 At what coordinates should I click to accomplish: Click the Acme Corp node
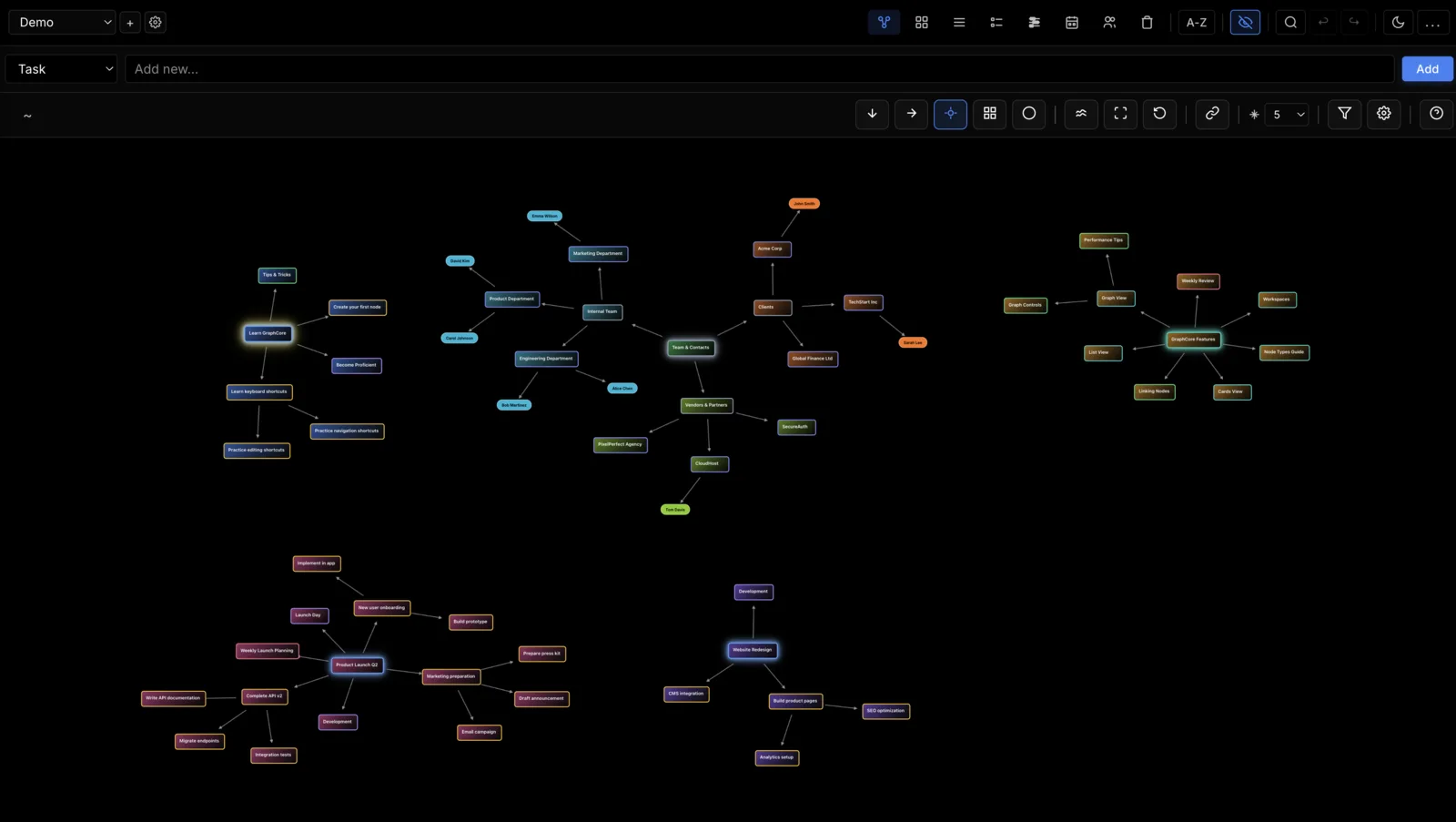tap(772, 249)
